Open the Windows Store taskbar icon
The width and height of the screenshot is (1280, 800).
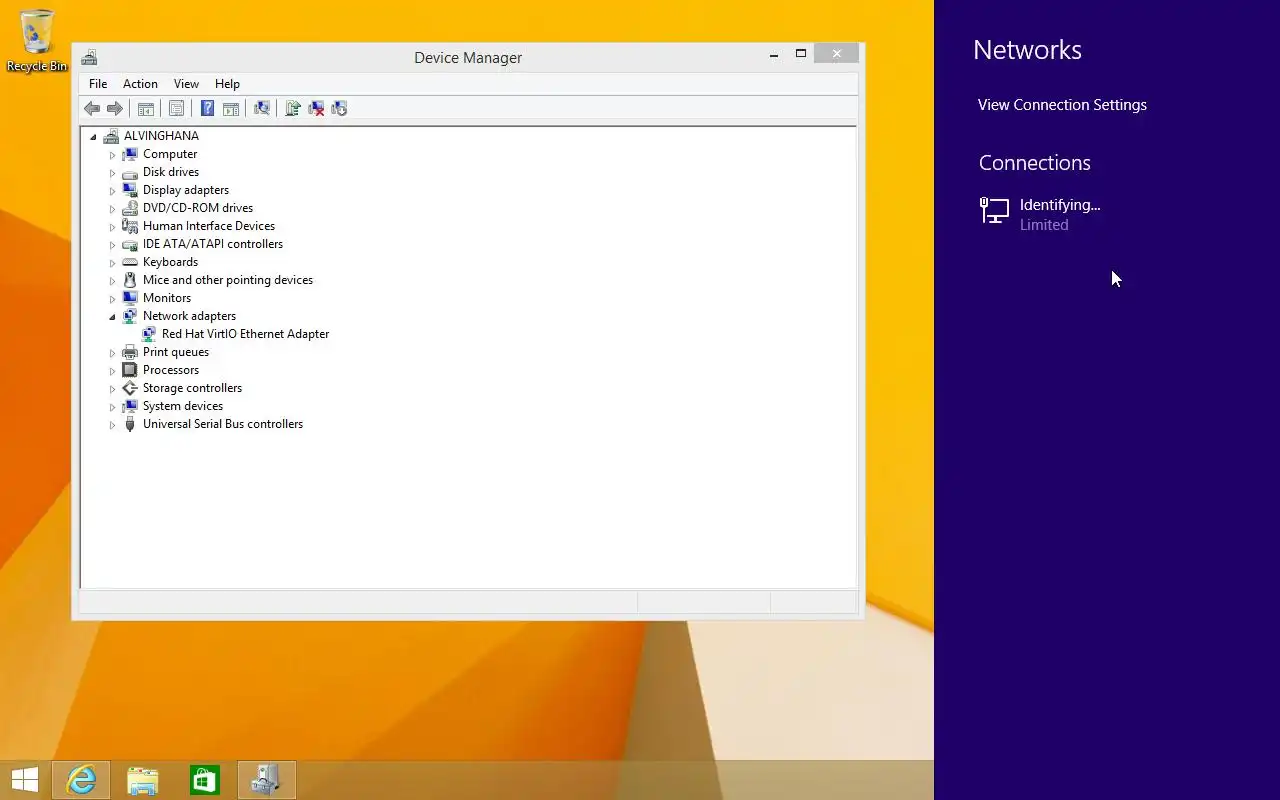(x=205, y=780)
